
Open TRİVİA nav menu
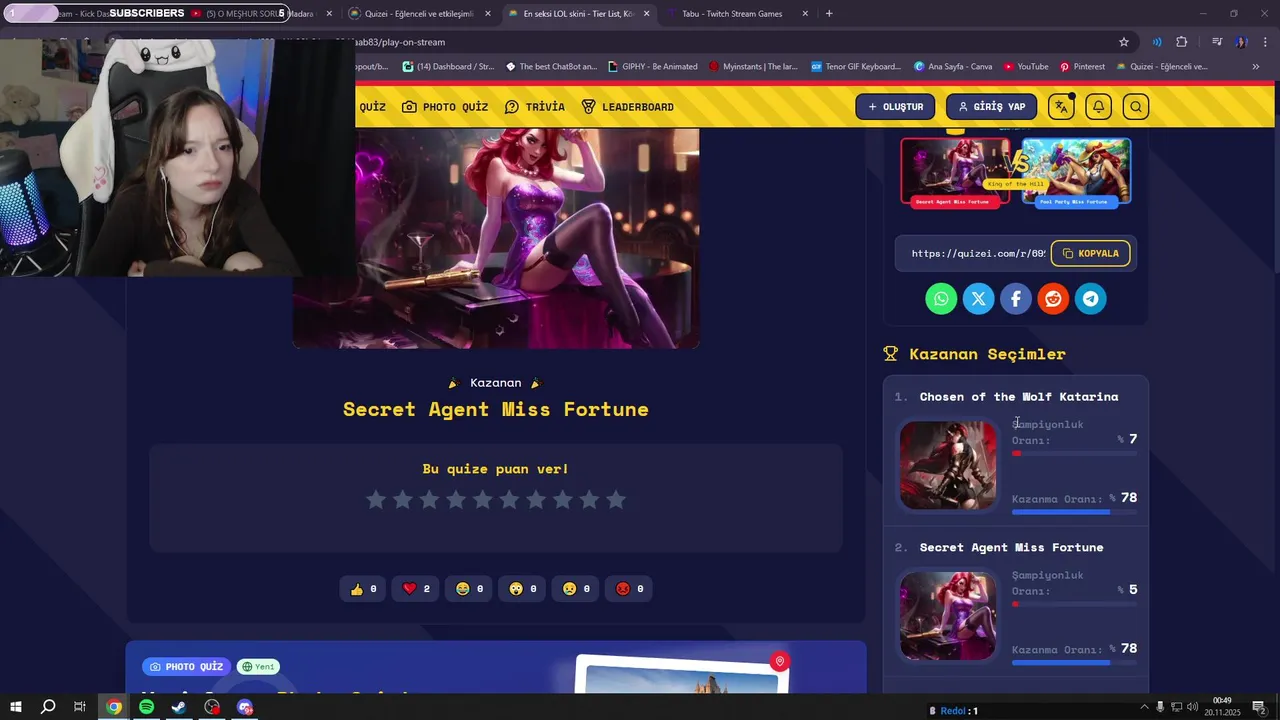[534, 107]
